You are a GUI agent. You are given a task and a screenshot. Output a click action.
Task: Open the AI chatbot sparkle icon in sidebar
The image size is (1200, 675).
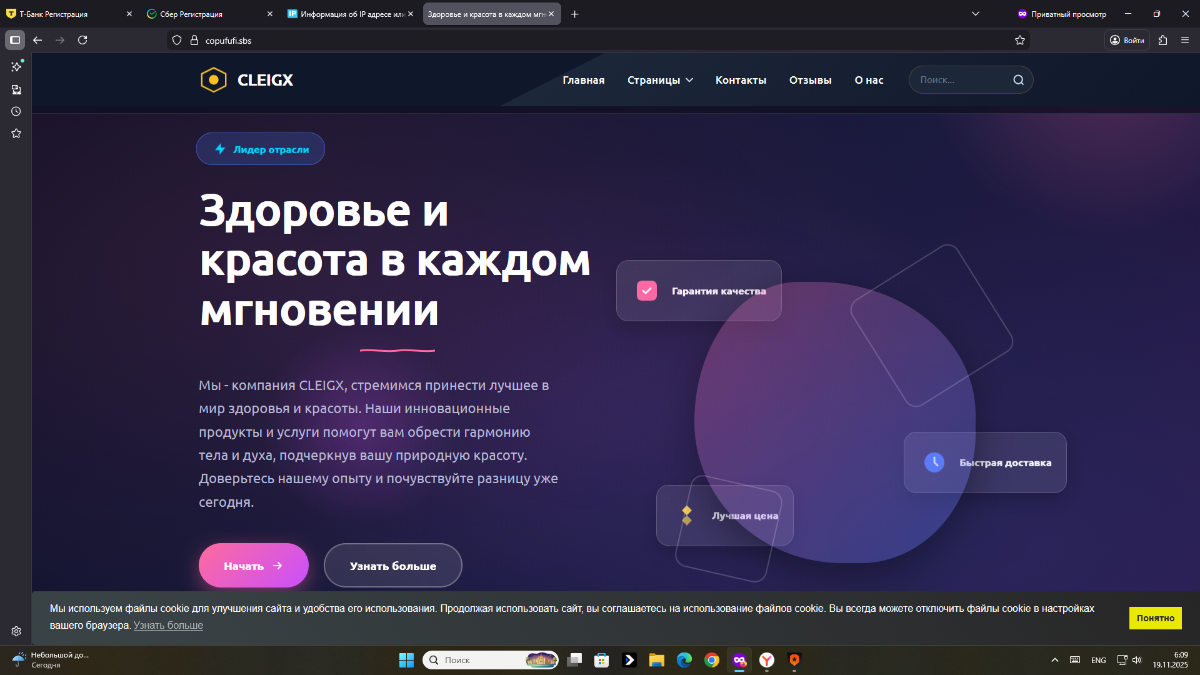(x=16, y=67)
